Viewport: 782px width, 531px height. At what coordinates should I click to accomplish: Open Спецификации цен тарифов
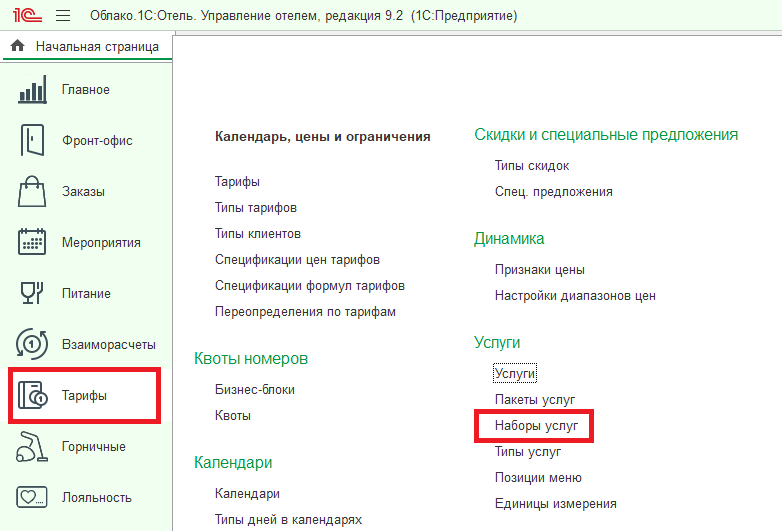[297, 259]
